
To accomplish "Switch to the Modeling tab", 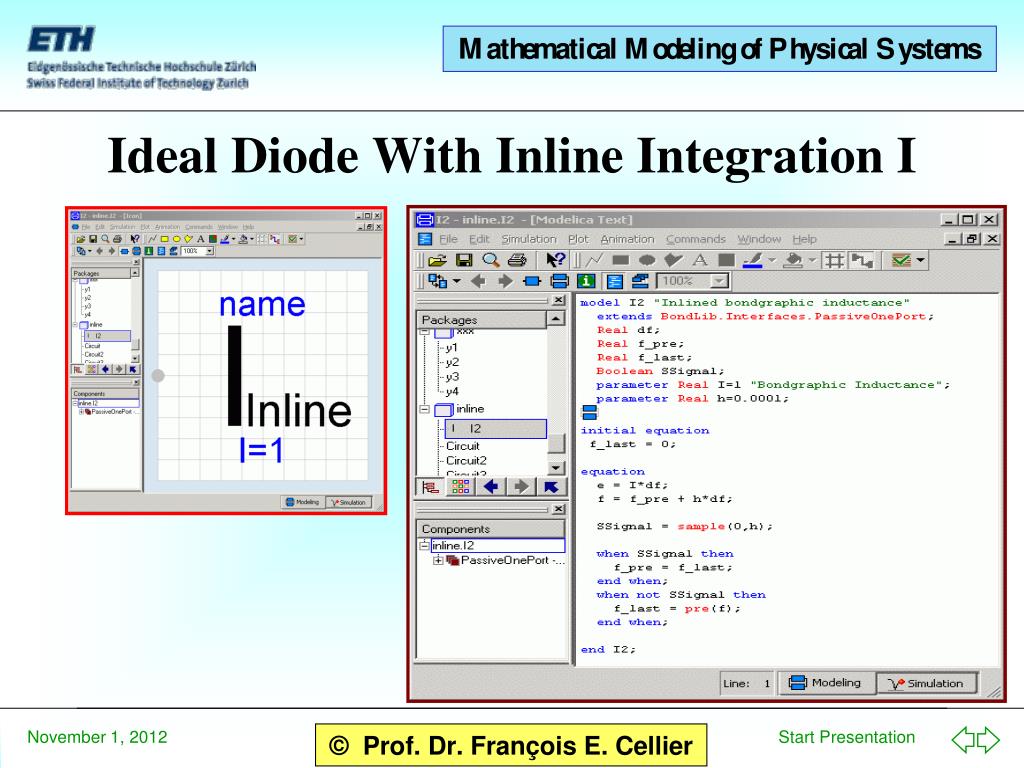I will (x=826, y=683).
